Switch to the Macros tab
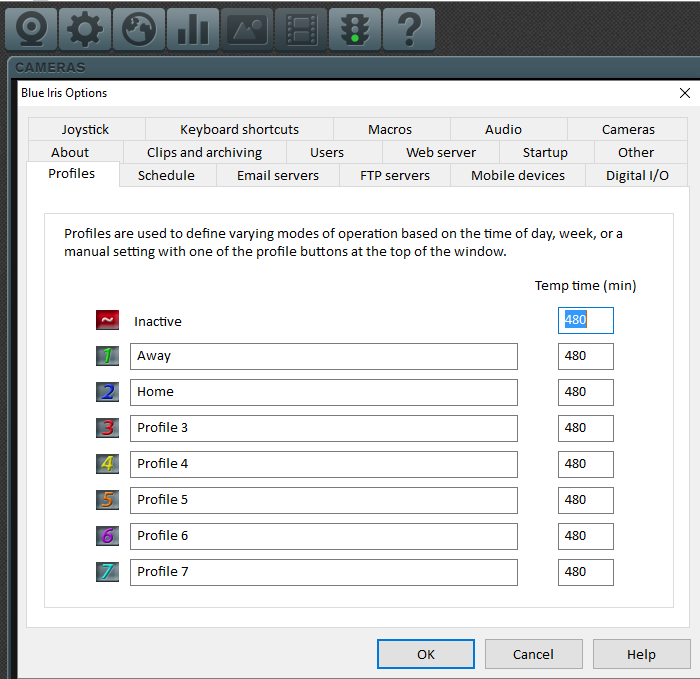Image resolution: width=700 pixels, height=679 pixels. point(390,129)
